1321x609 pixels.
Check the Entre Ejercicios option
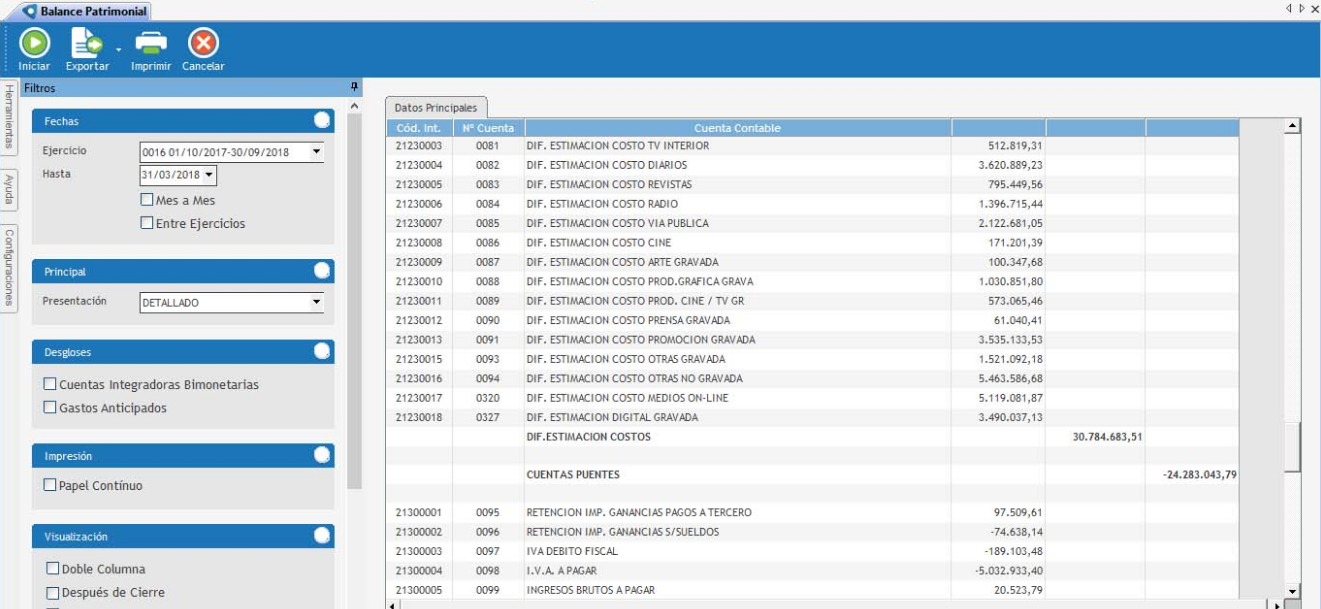point(147,223)
